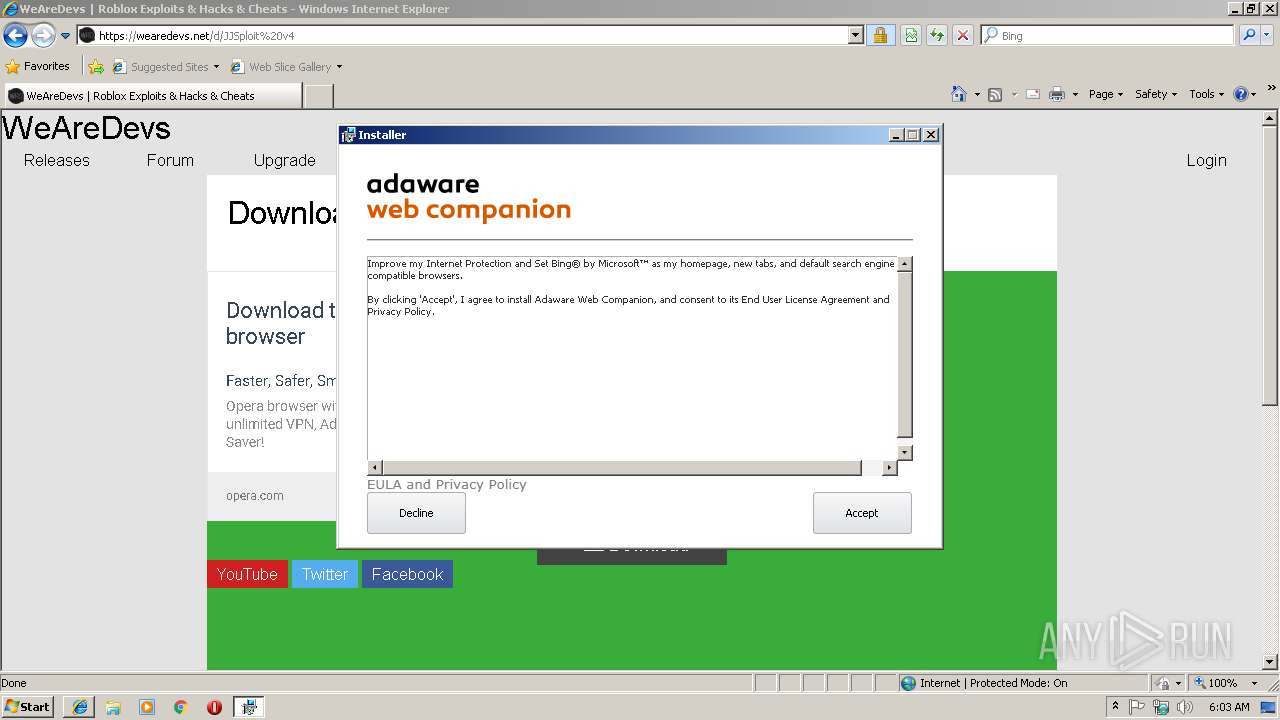Click the browser page vertical scrollbar
The height and width of the screenshot is (720, 1280).
(1271, 388)
